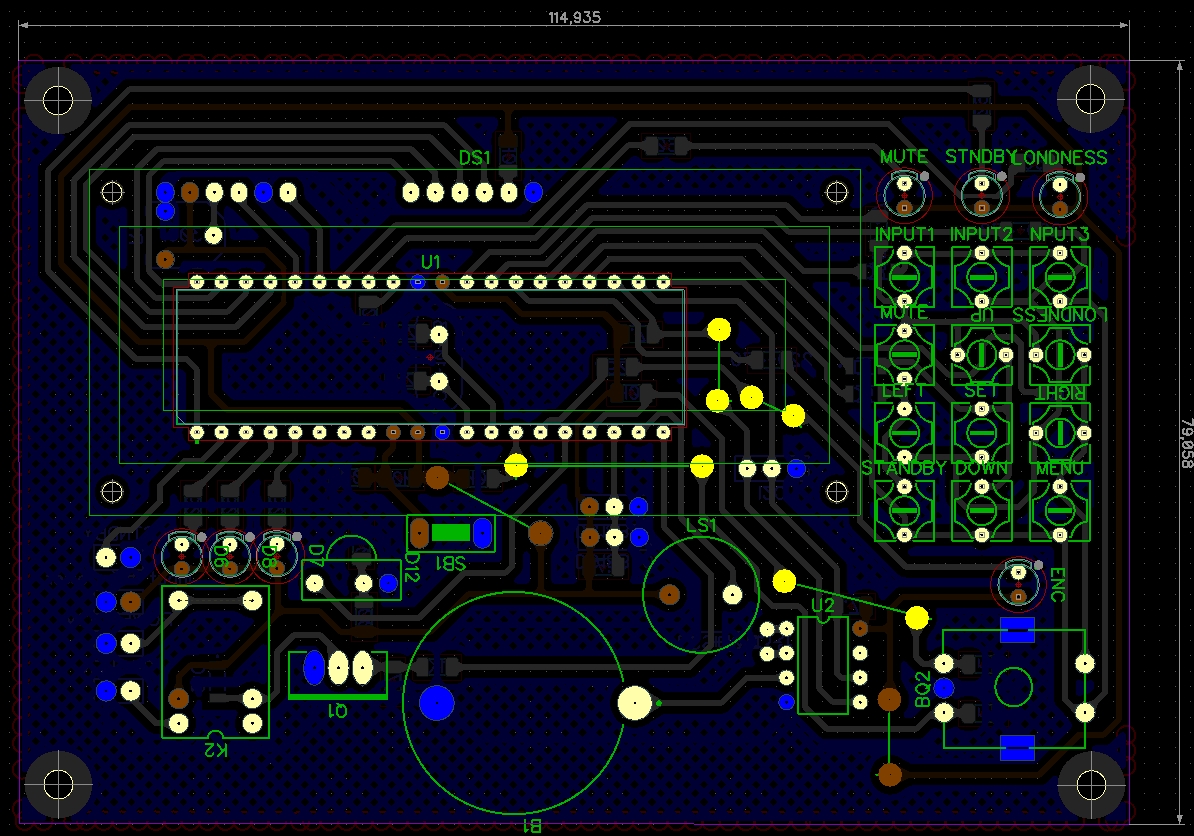Select the LED footprint next to ENC
Viewport: 1194px width, 836px height.
1018,584
